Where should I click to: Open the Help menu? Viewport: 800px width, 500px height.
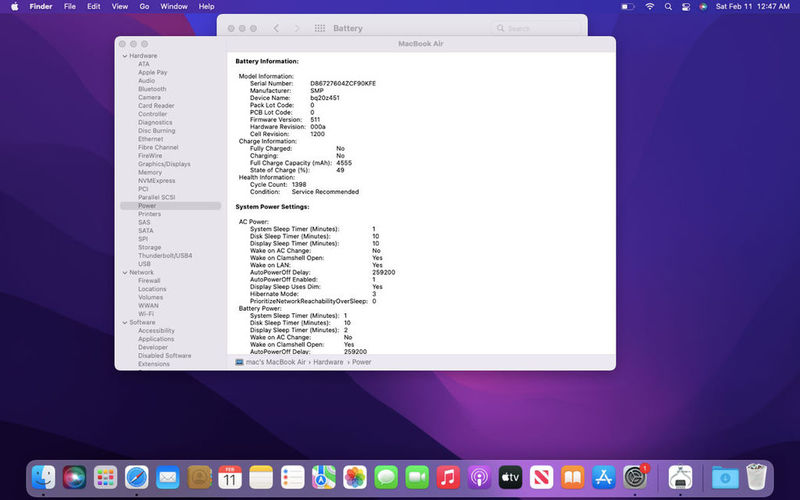tap(206, 7)
